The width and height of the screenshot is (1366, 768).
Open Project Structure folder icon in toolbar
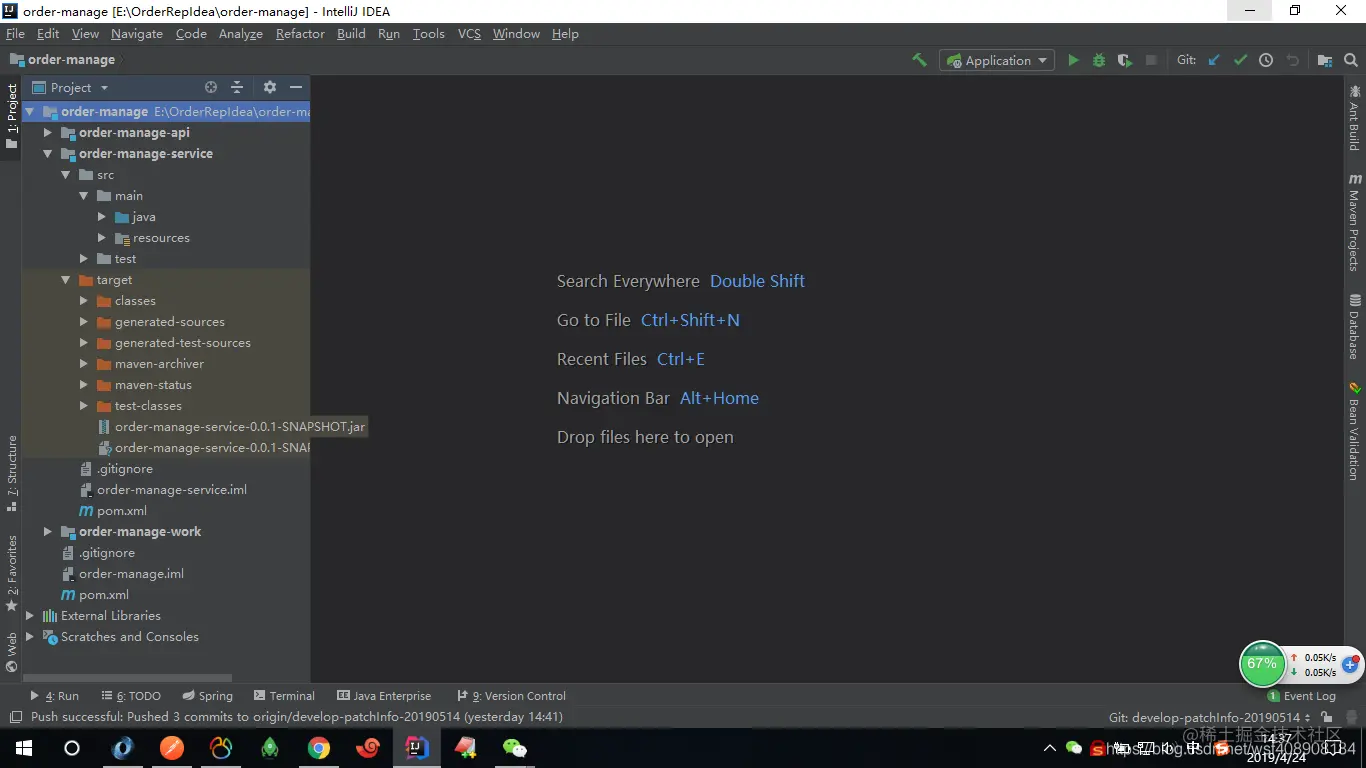(1324, 60)
